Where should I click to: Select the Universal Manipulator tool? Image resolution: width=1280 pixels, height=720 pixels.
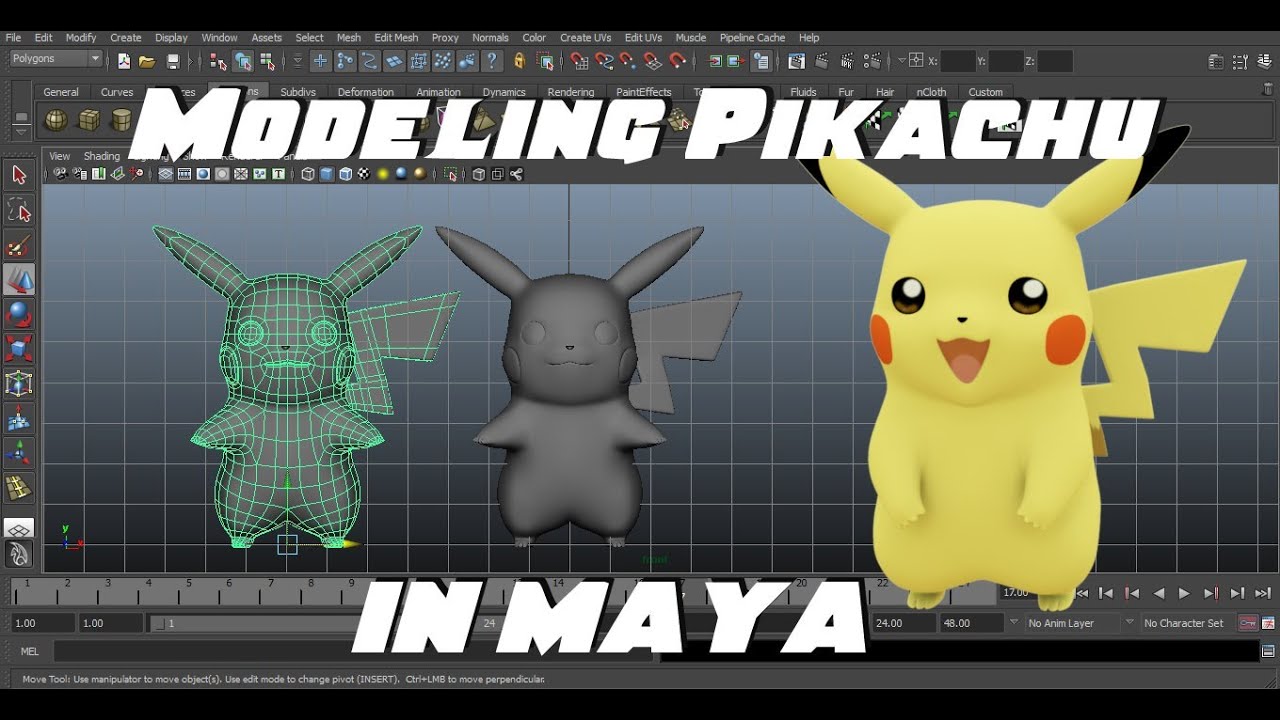pos(19,384)
